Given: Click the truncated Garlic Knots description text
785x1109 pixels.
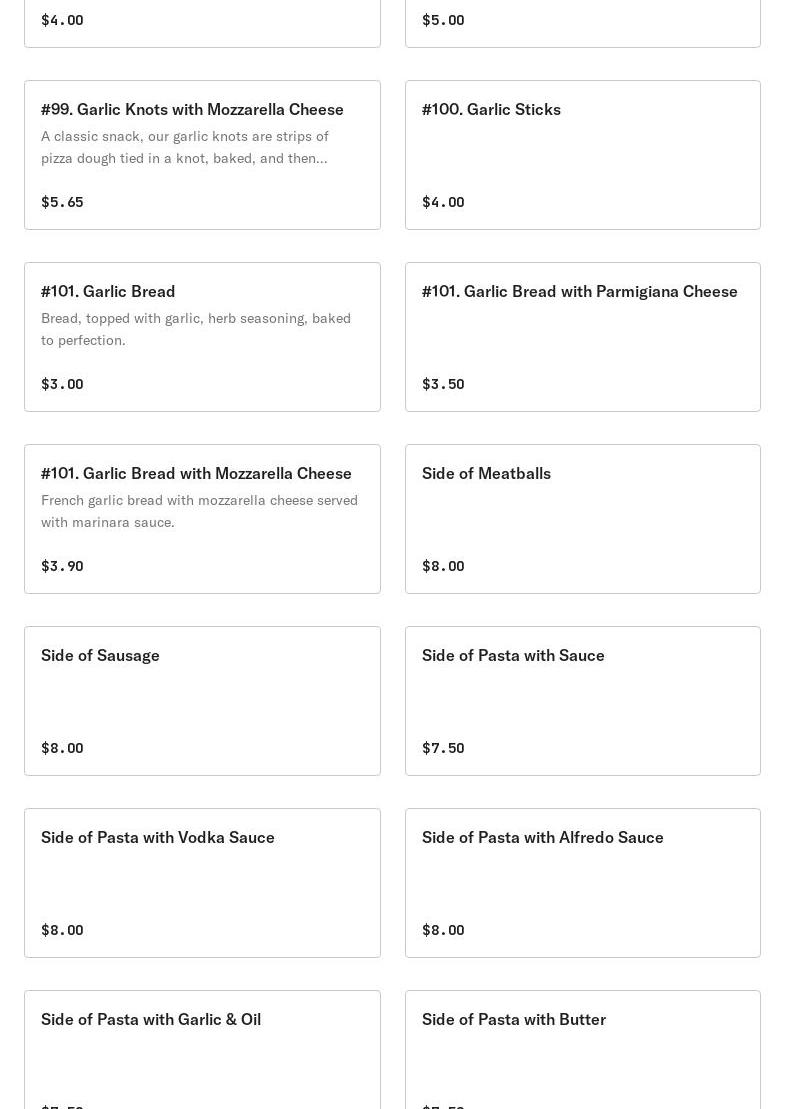Looking at the screenshot, I should (x=185, y=147).
